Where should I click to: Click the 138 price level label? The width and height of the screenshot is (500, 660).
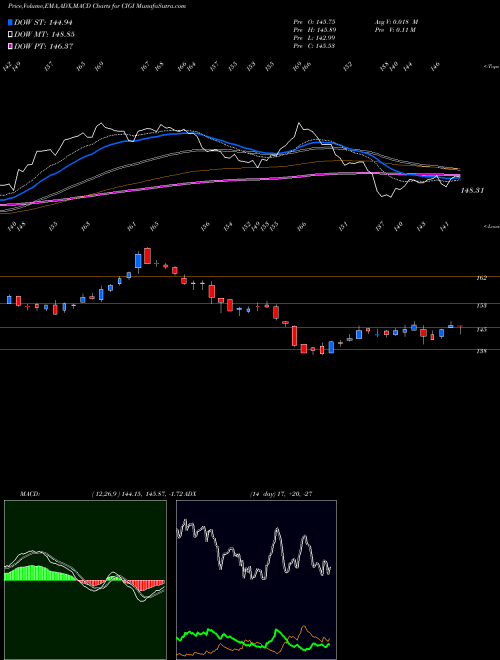(481, 351)
